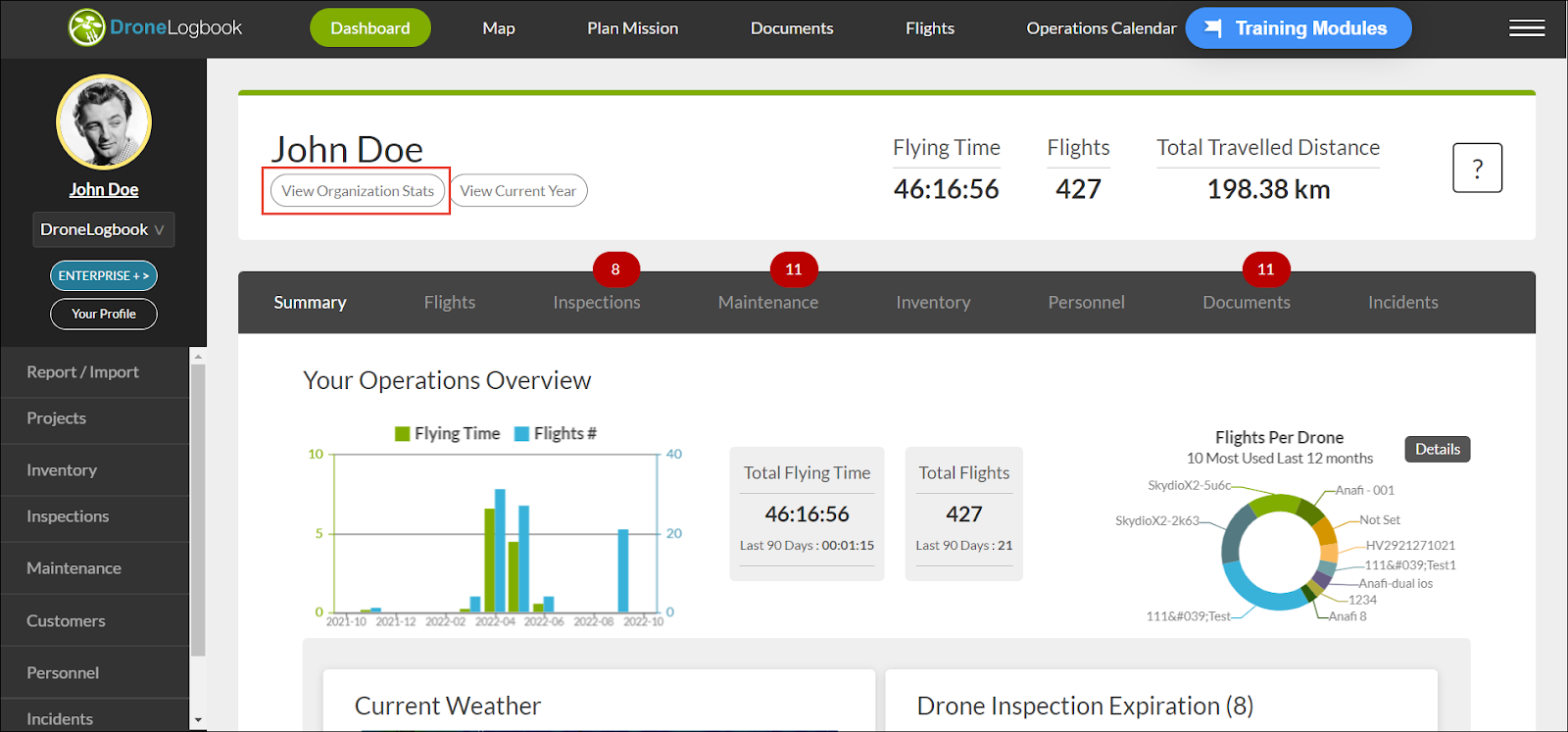The width and height of the screenshot is (1568, 732).
Task: Click the Anafi-dual ios chart label
Action: (x=1396, y=584)
